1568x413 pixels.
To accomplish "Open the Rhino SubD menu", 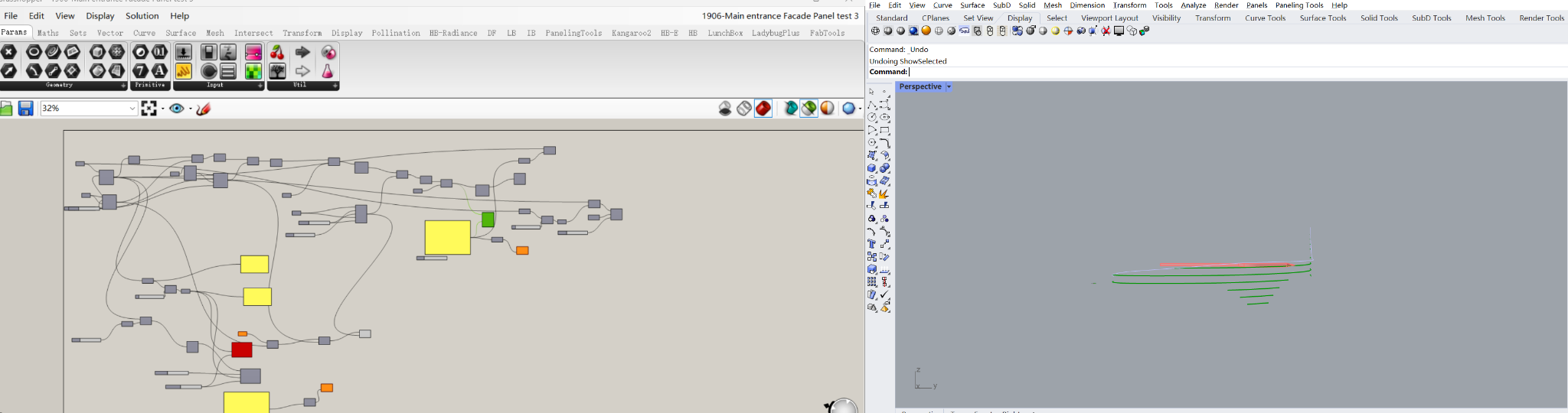I will 1001,5.
